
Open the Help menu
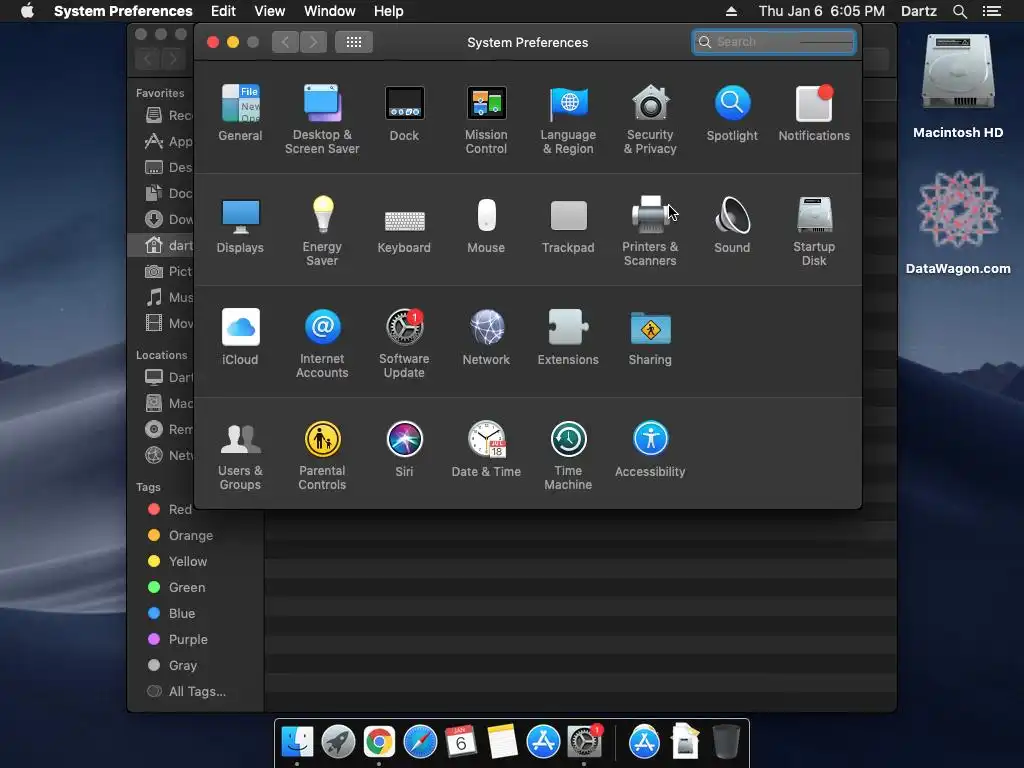click(x=389, y=11)
